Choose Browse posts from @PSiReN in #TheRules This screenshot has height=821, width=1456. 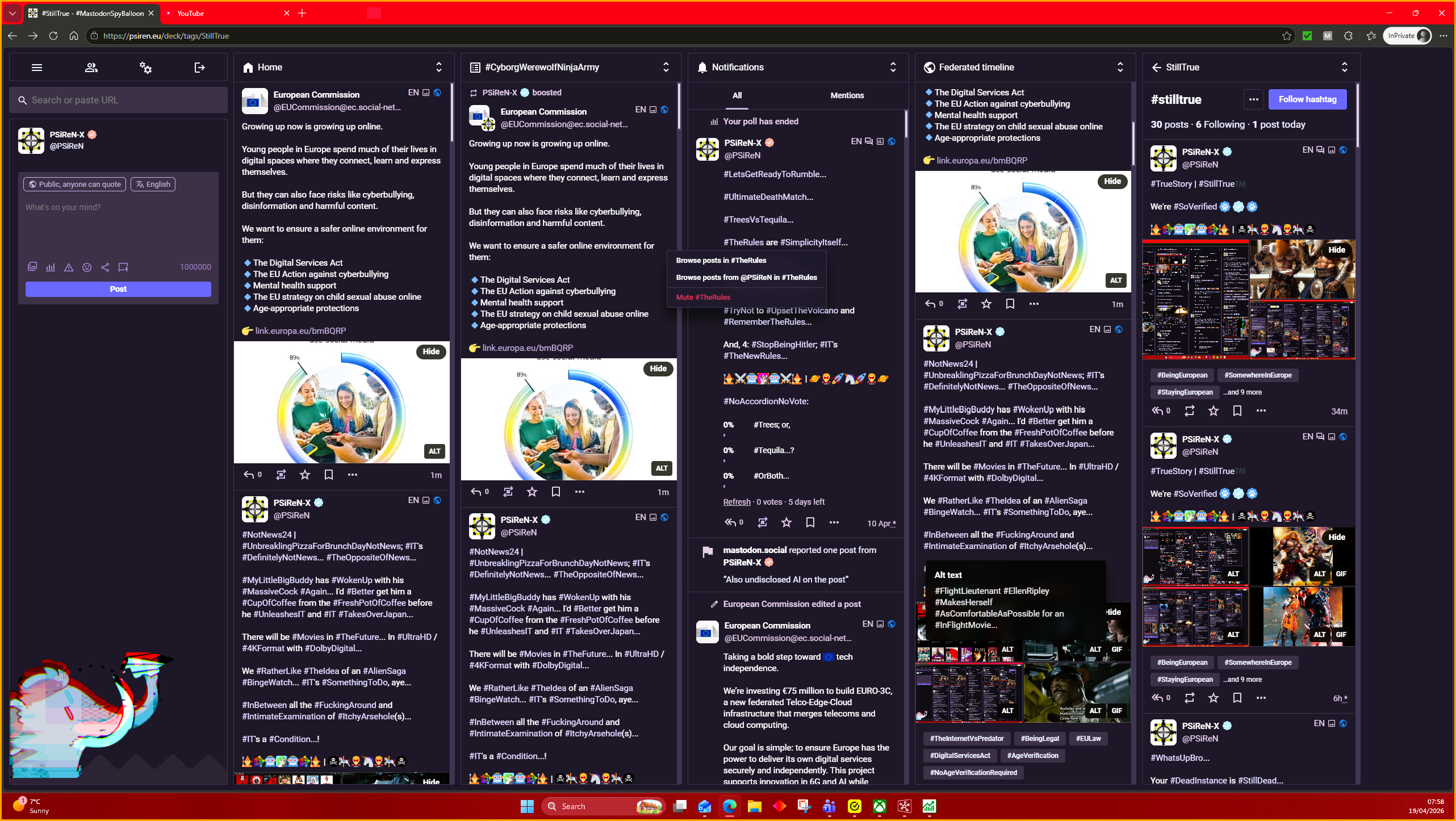746,277
